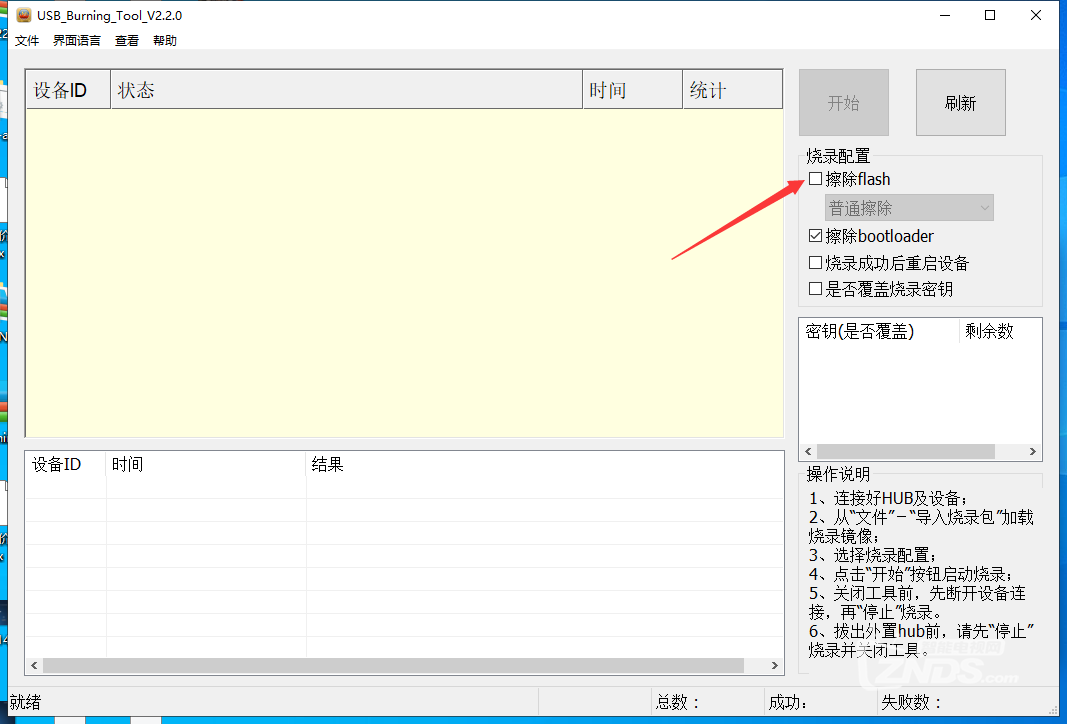1067x724 pixels.
Task: Click the 开始 button
Action: pyautogui.click(x=844, y=103)
